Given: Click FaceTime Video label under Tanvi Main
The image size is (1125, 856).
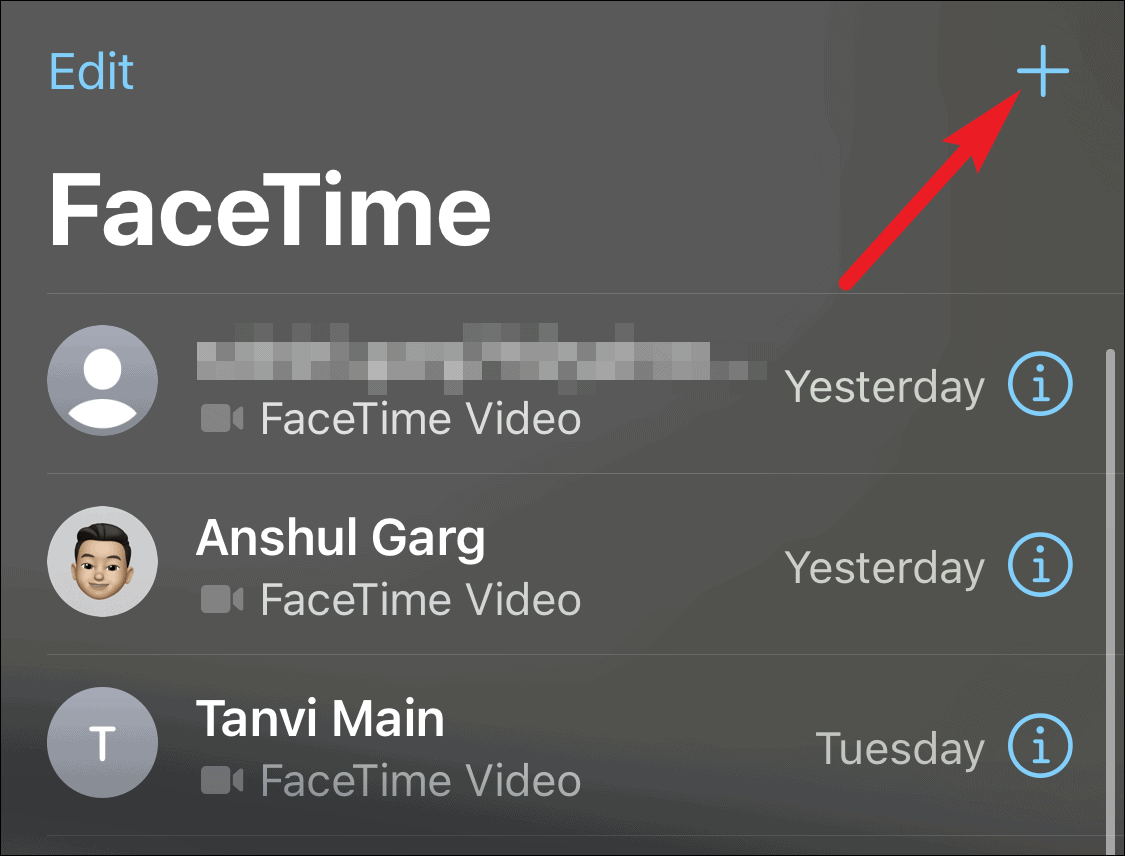Looking at the screenshot, I should tap(420, 780).
